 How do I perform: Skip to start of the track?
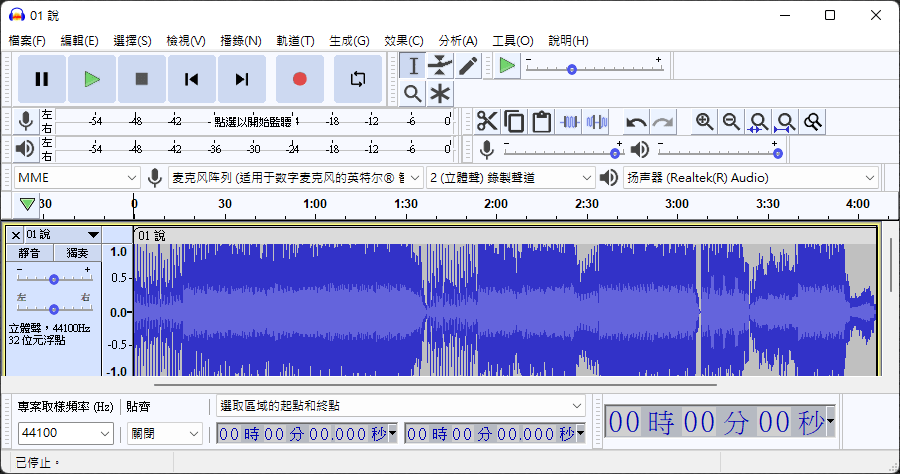pos(192,79)
